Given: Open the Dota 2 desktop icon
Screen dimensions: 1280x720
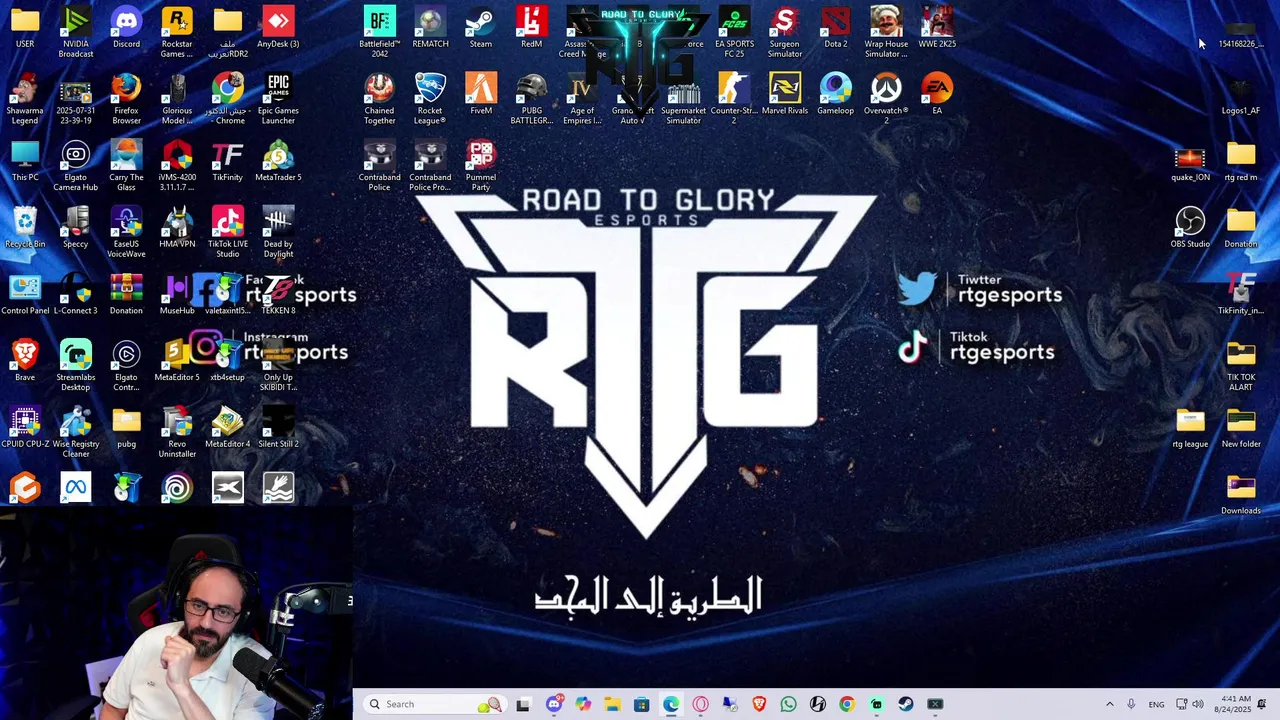Looking at the screenshot, I should 835,27.
